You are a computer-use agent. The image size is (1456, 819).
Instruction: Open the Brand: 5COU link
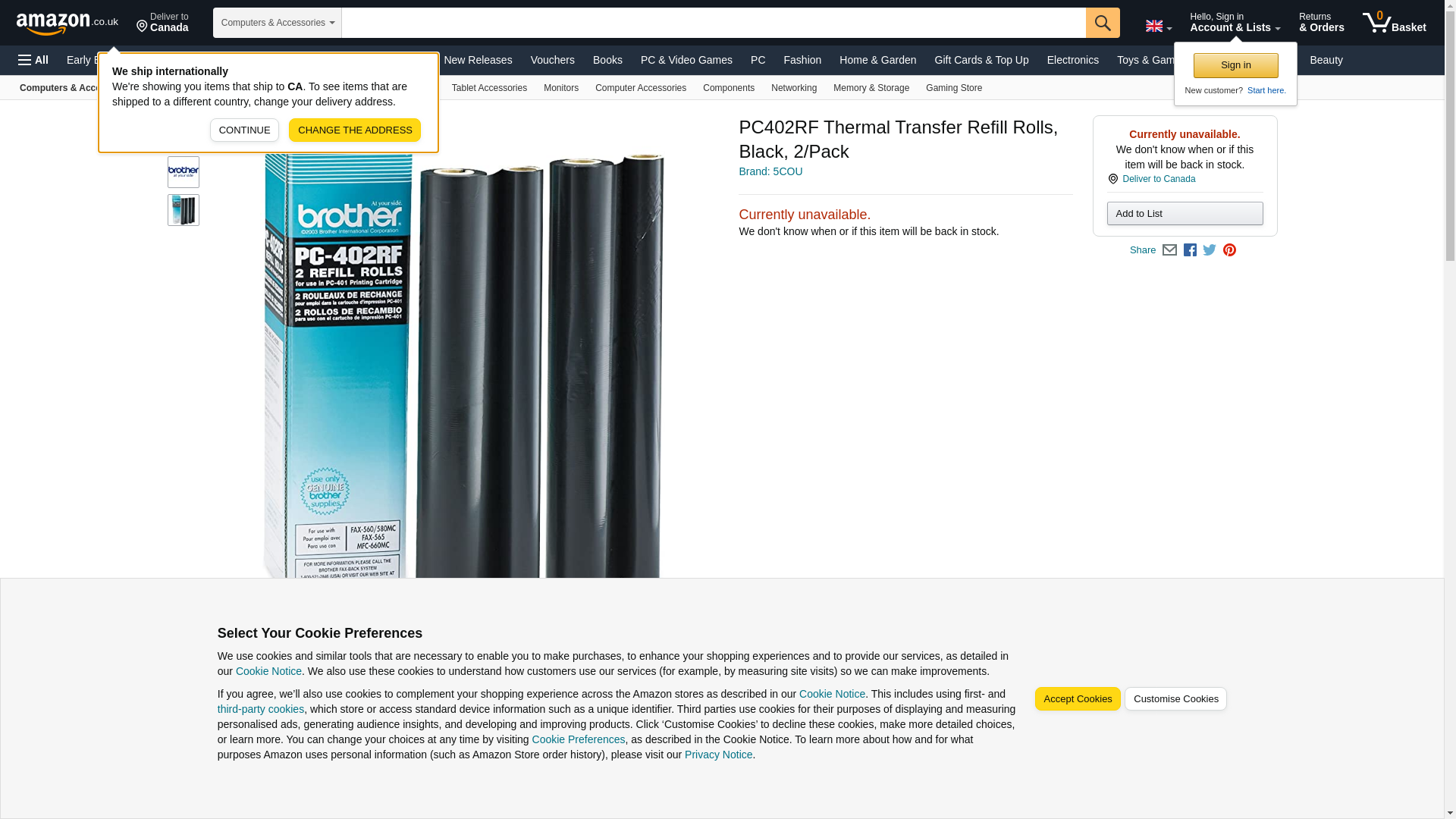(x=770, y=171)
